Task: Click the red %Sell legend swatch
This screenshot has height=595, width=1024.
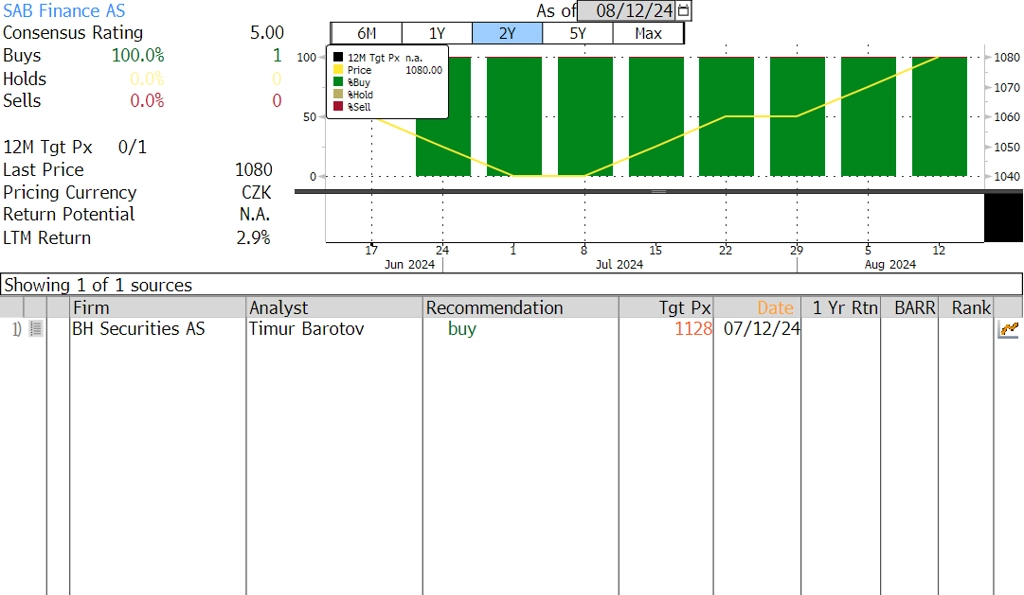Action: [x=338, y=106]
